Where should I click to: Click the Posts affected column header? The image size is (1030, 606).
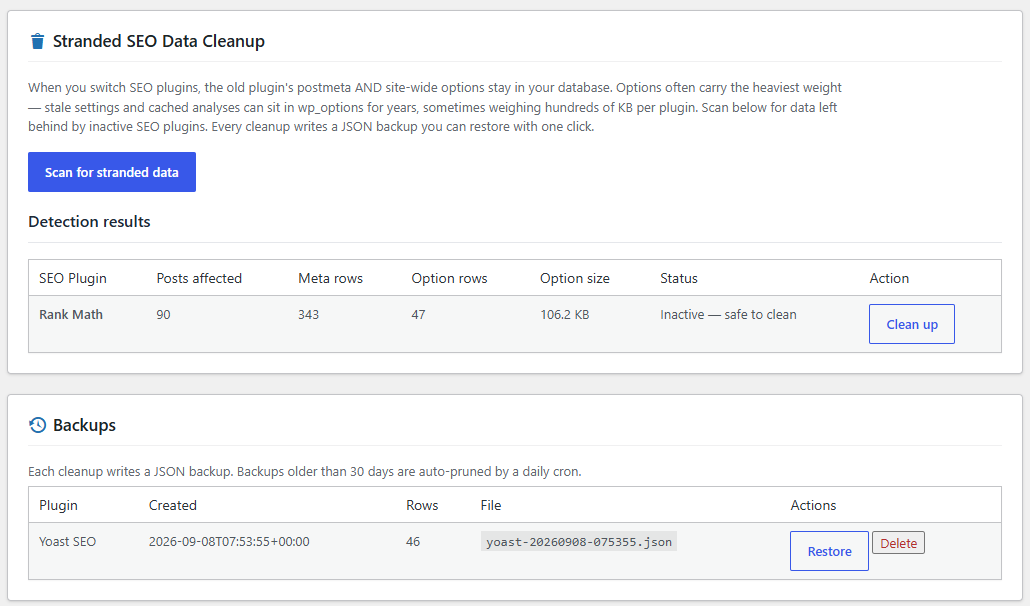[199, 278]
